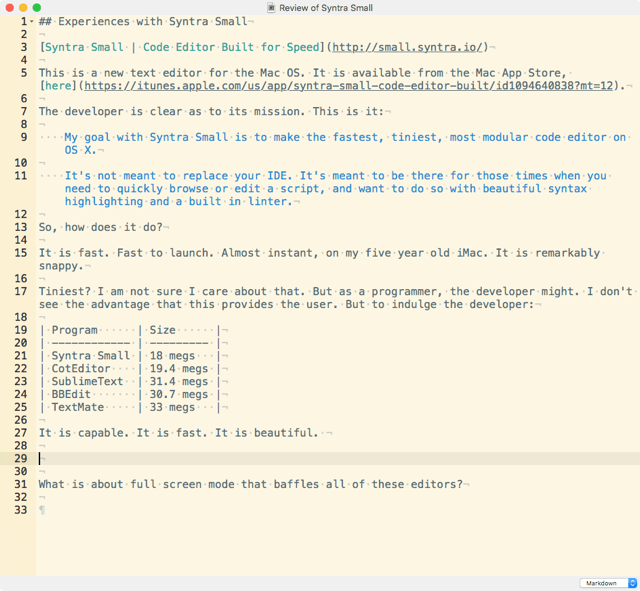The image size is (640, 591).
Task: Click the "CotEditor" table cell
Action: click(x=81, y=369)
